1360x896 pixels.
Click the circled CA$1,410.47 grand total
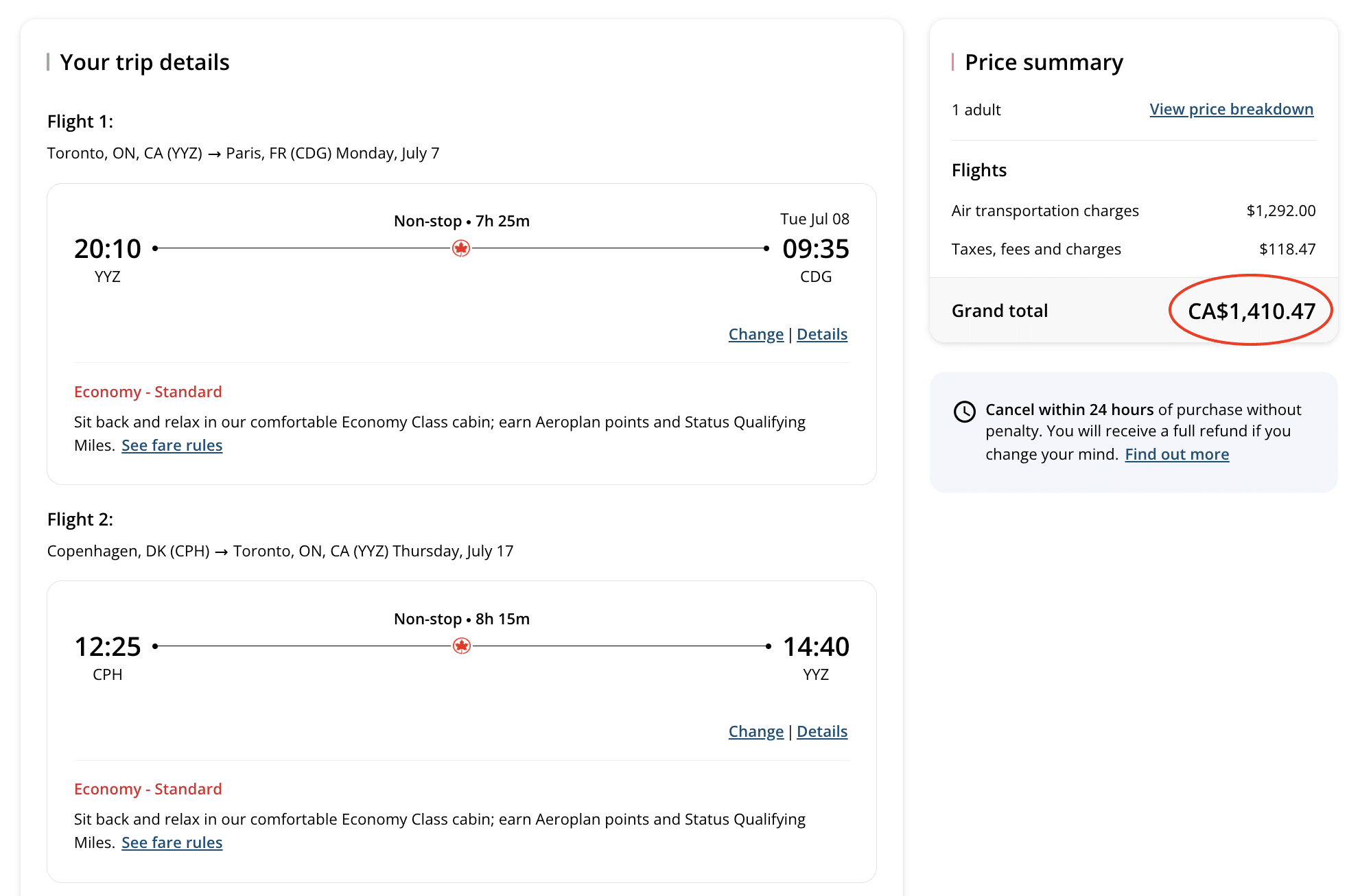pos(1251,311)
